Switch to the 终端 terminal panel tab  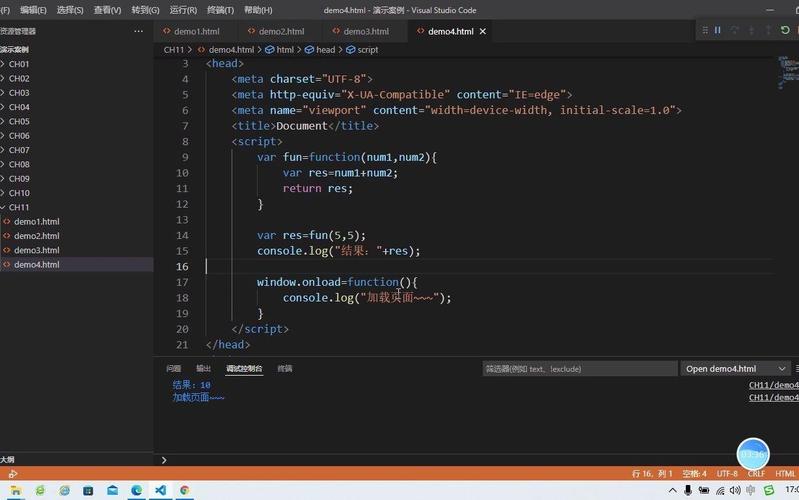tap(284, 369)
